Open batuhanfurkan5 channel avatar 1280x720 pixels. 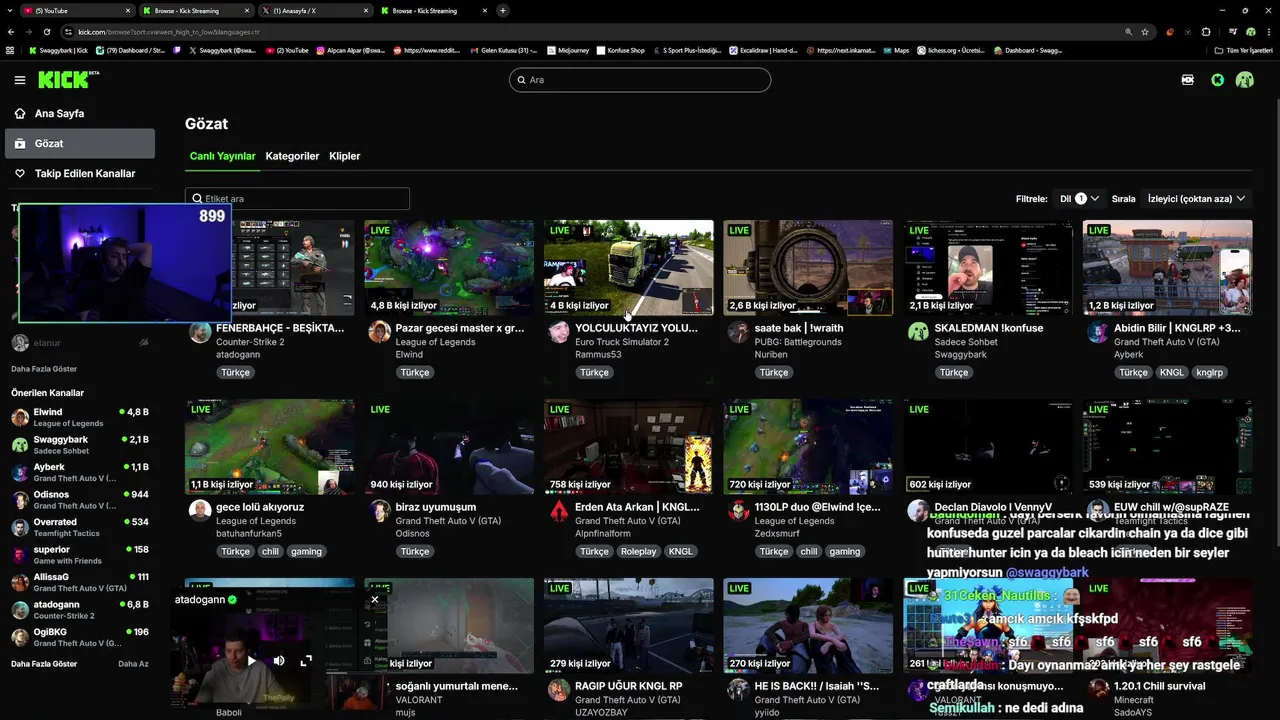coord(200,511)
